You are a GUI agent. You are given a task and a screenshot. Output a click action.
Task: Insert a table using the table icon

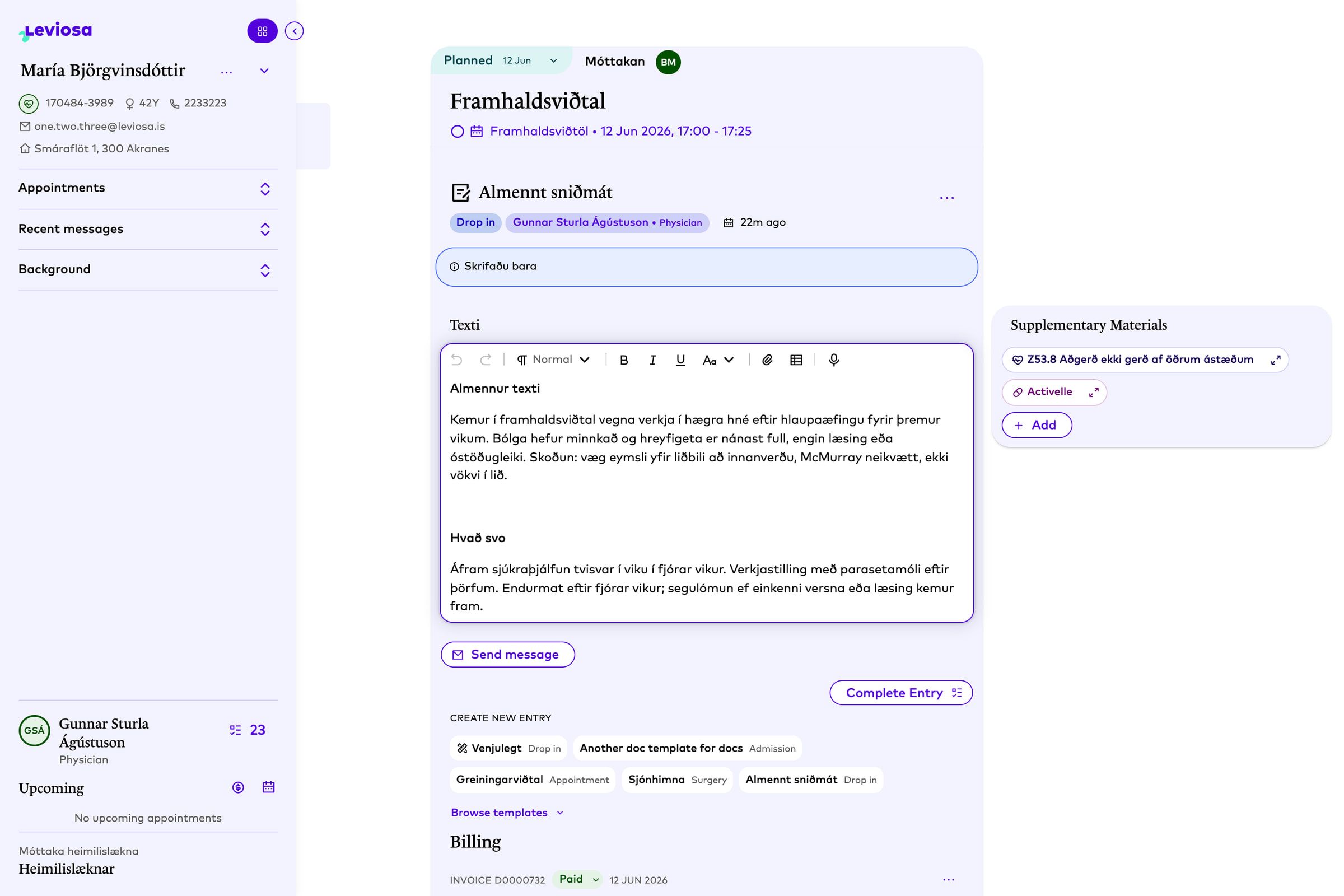point(796,360)
